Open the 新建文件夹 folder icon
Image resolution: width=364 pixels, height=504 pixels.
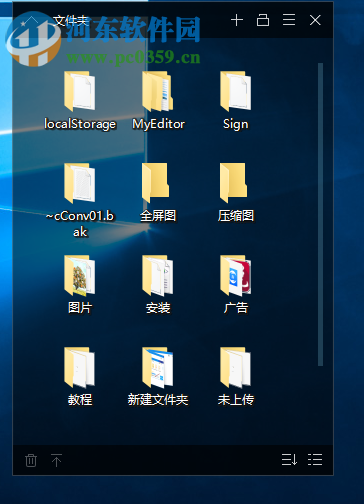(158, 367)
